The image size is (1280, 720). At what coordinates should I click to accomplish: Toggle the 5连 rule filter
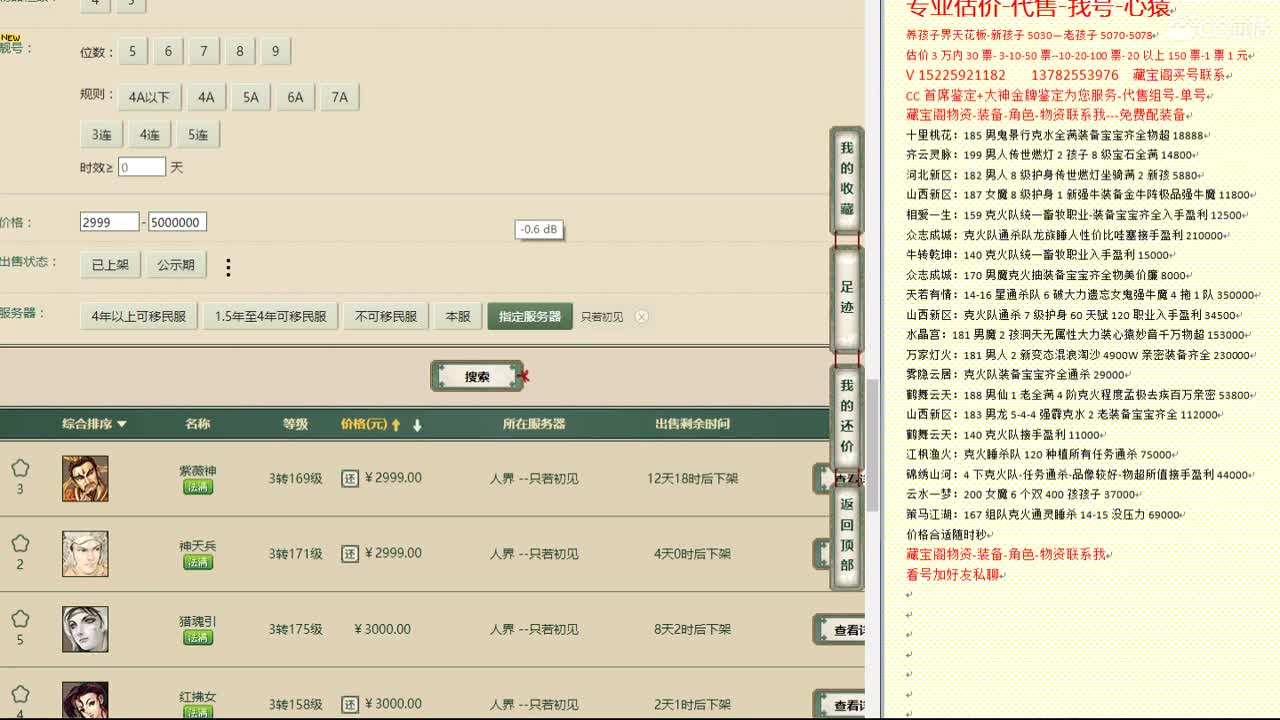coord(198,135)
